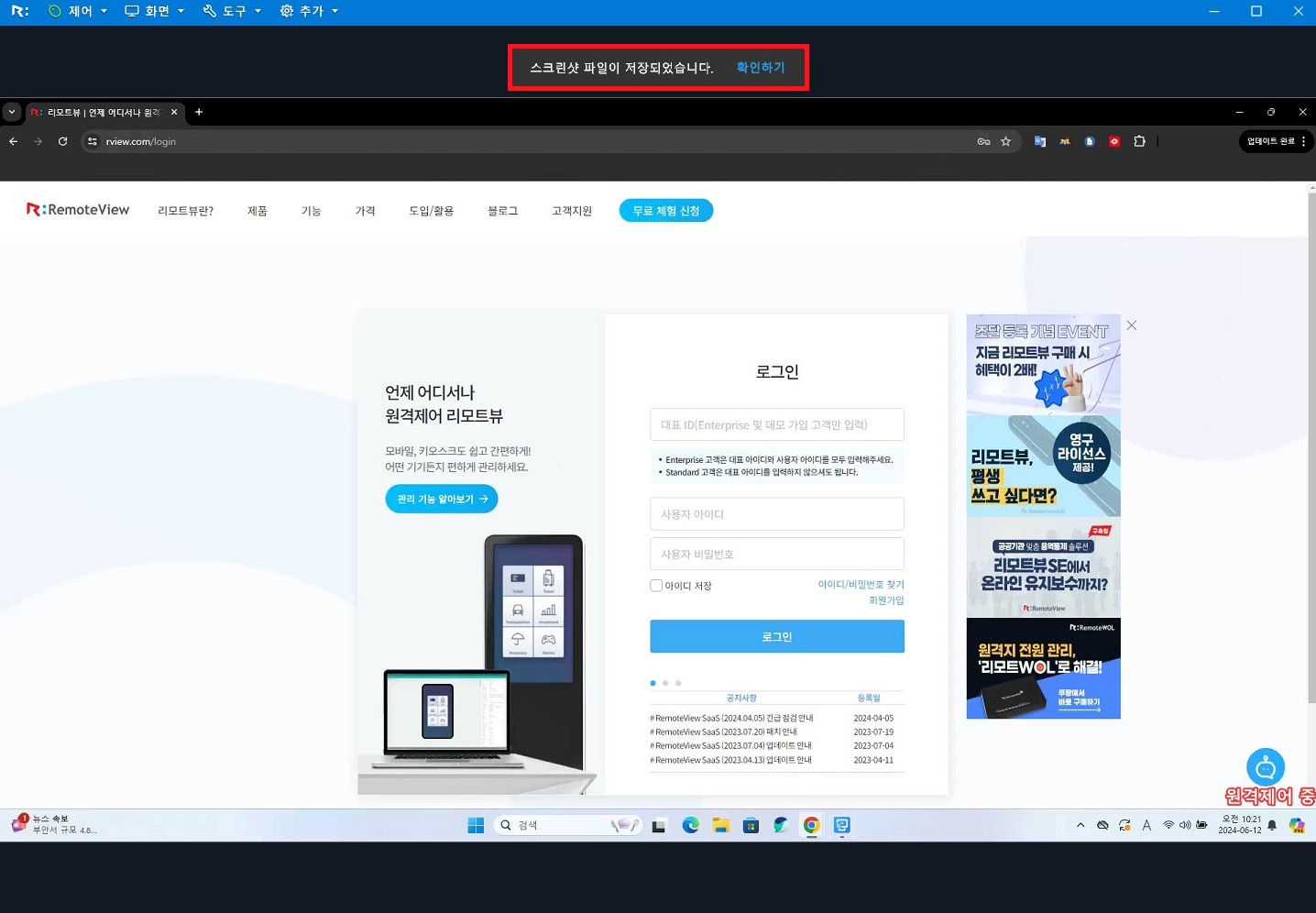This screenshot has height=913, width=1316.
Task: Open the 고객지원 support menu
Action: click(572, 211)
